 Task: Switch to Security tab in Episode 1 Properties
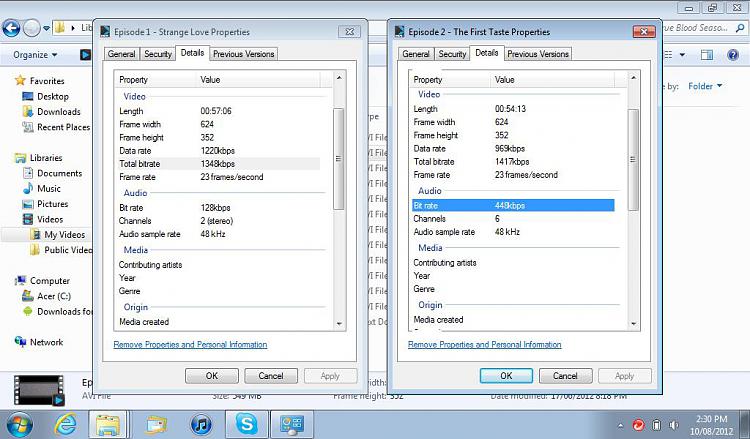(x=158, y=54)
